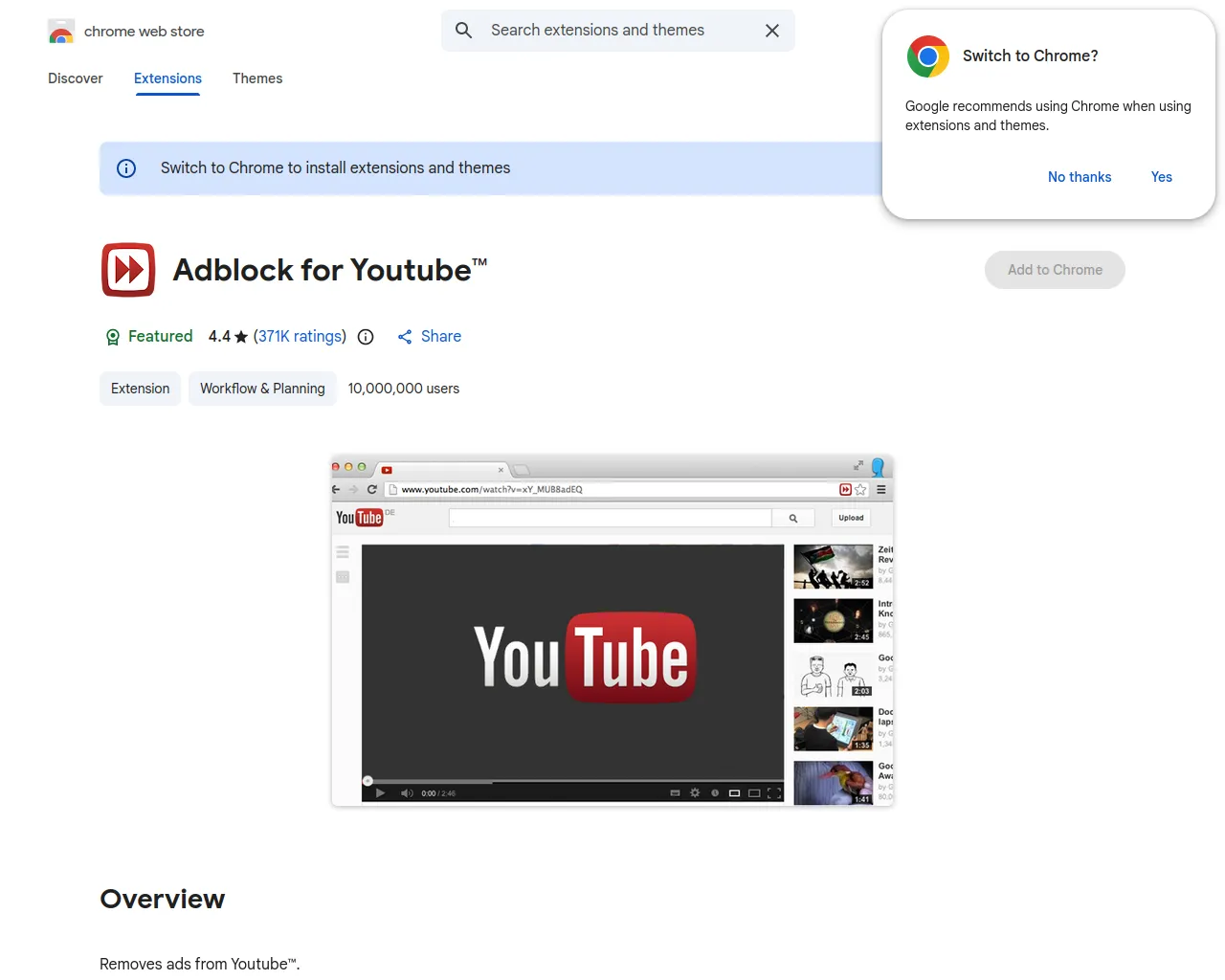Click the star rating icon

tap(241, 337)
